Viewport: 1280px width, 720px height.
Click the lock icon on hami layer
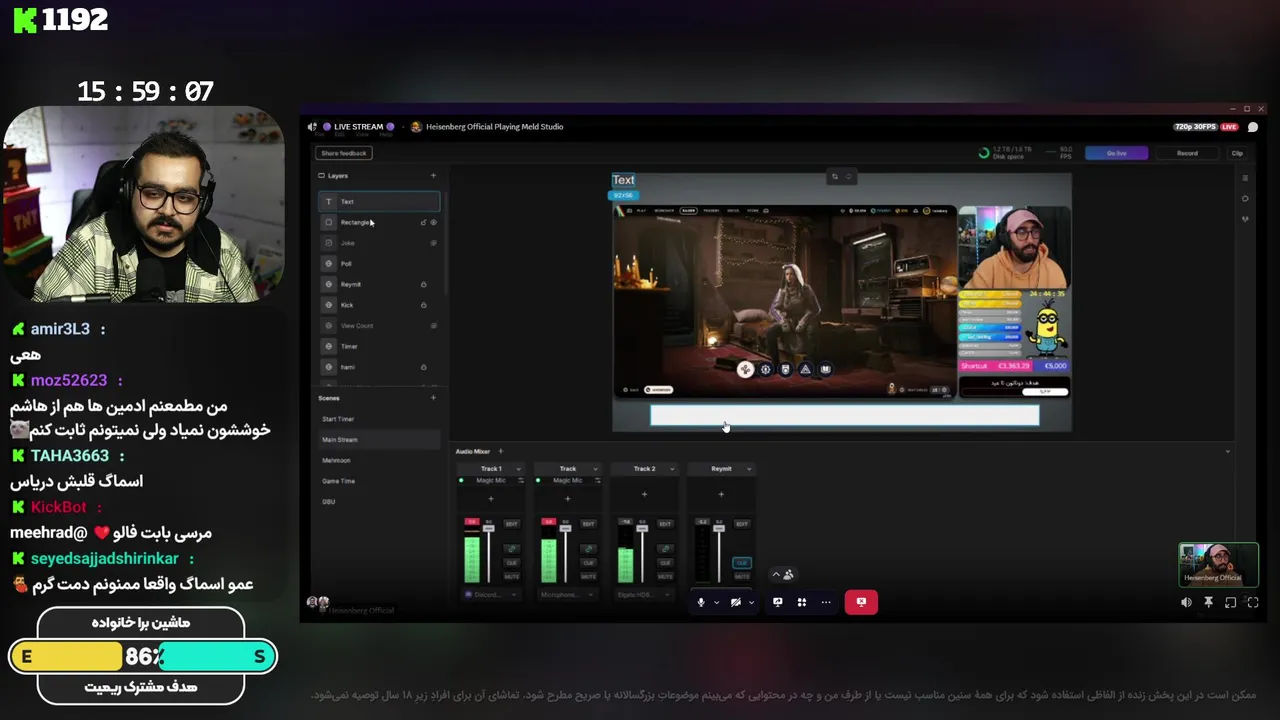pyautogui.click(x=423, y=367)
